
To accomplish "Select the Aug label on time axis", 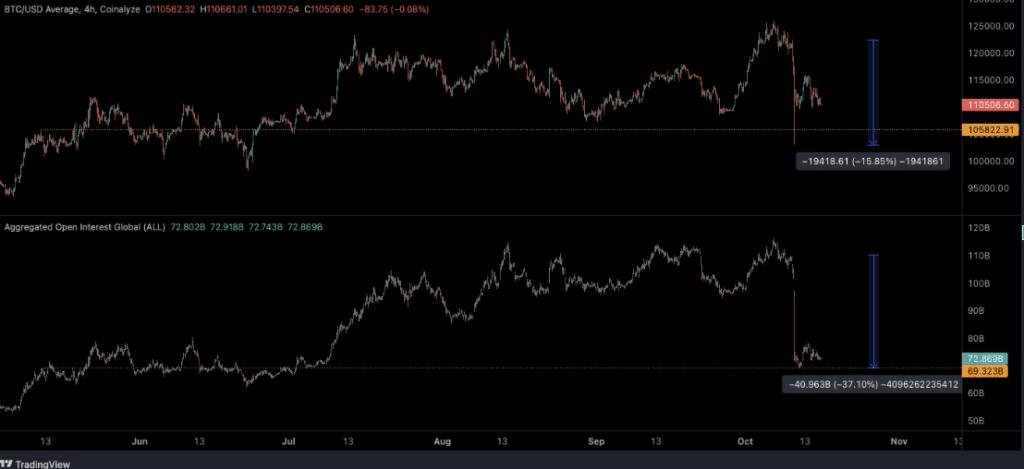I will pos(443,440).
